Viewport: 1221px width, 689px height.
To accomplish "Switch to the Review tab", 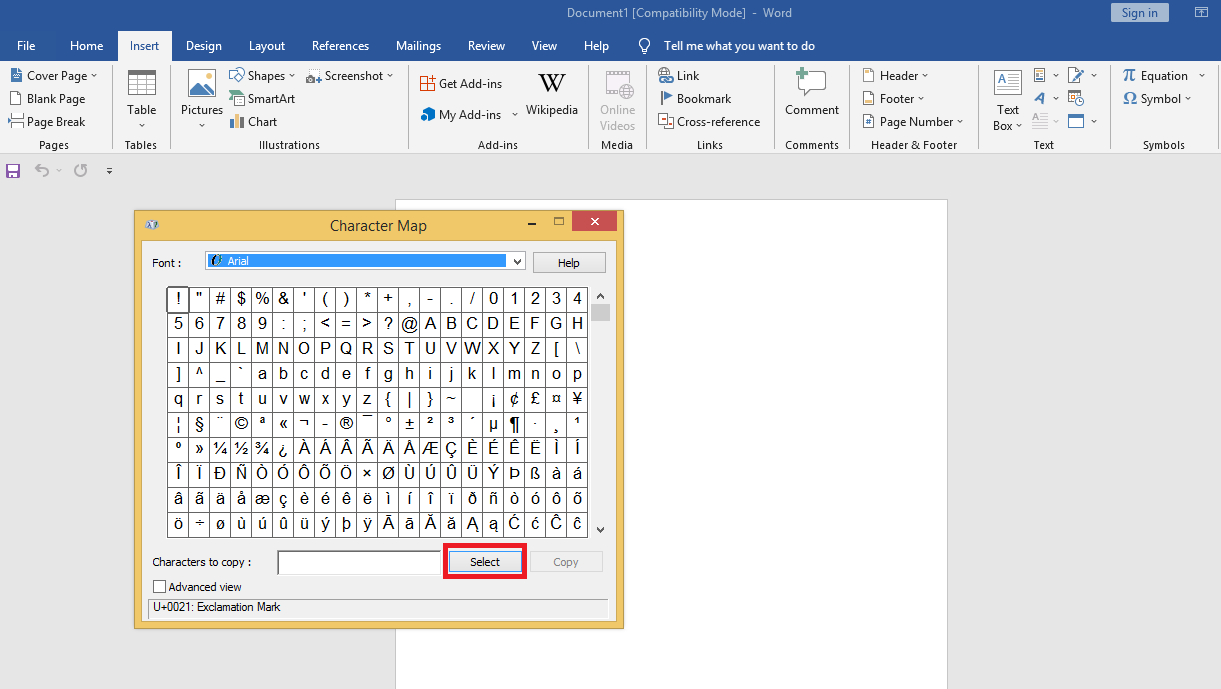I will [486, 46].
